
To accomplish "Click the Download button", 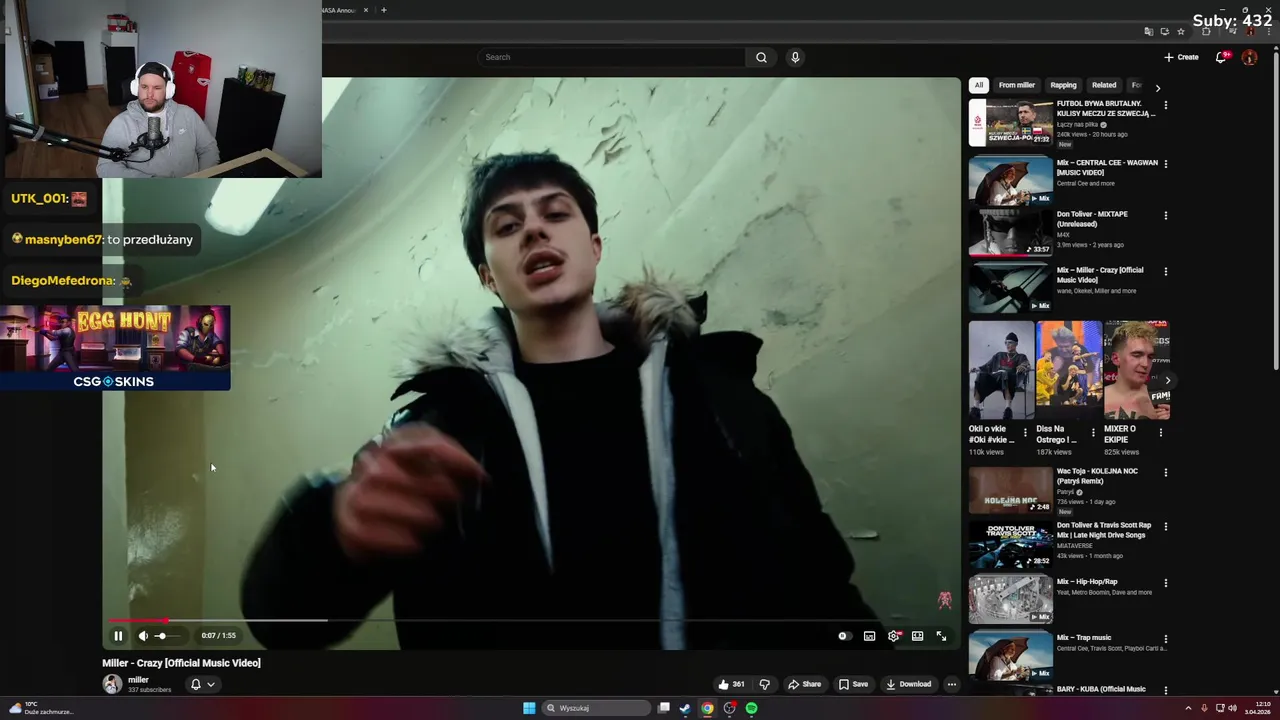I will (908, 684).
